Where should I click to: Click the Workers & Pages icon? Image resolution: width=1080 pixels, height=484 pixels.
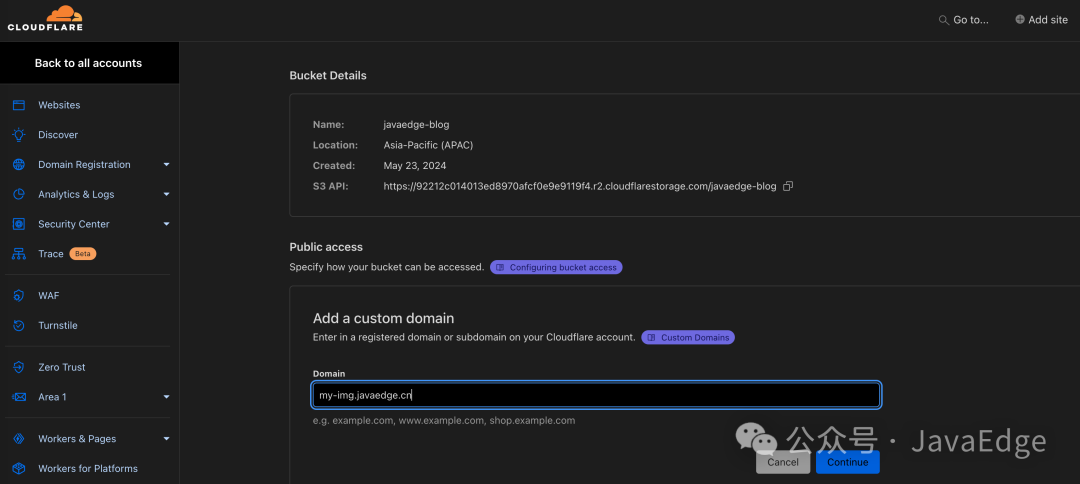[x=19, y=439]
